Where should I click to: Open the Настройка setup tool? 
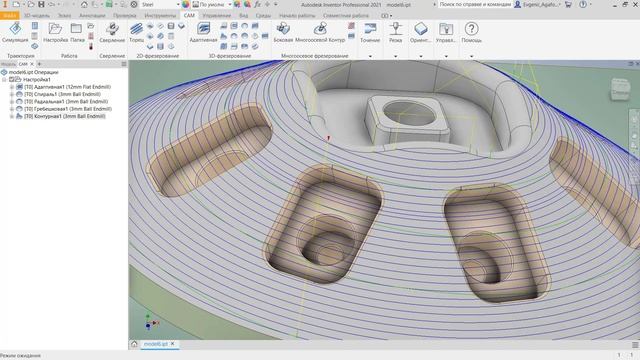click(x=56, y=33)
